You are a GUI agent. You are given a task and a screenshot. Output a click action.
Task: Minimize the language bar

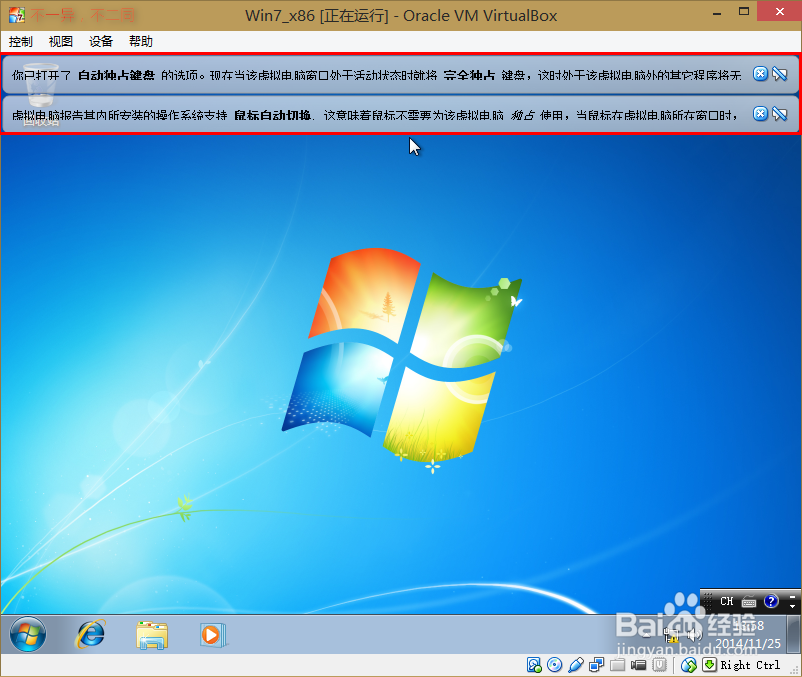792,596
